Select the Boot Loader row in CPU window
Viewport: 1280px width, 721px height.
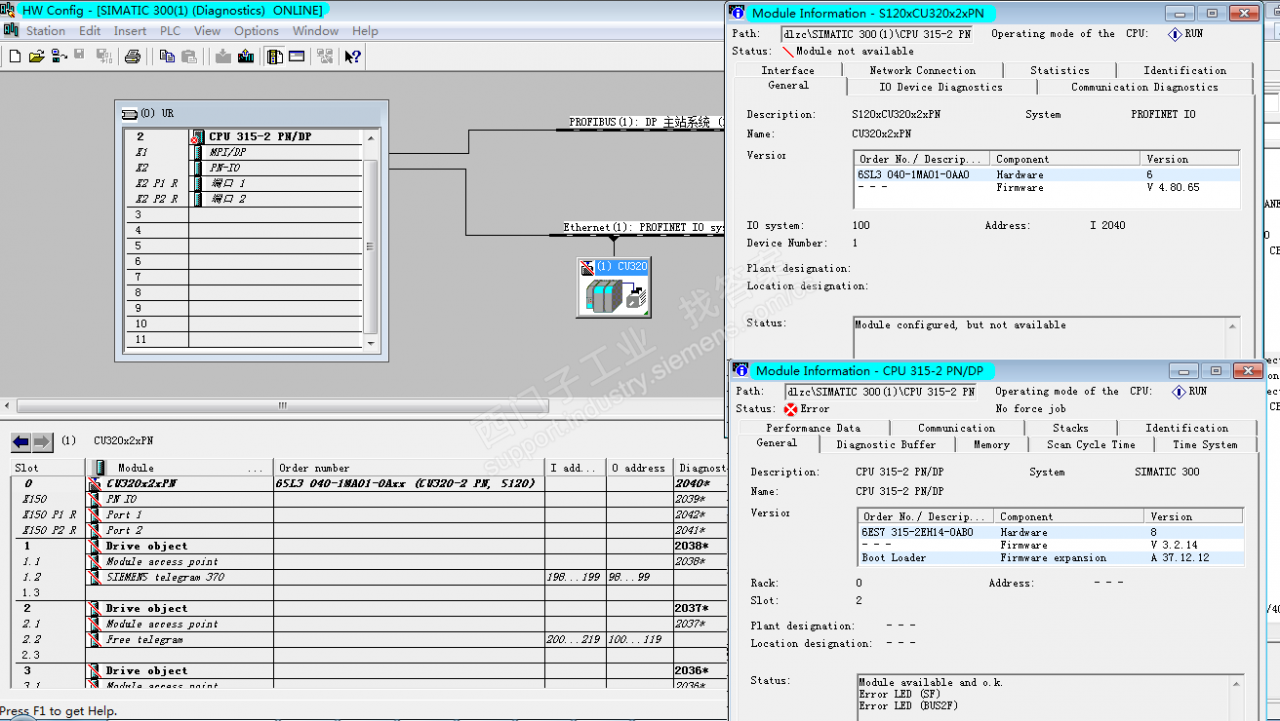(1051, 558)
